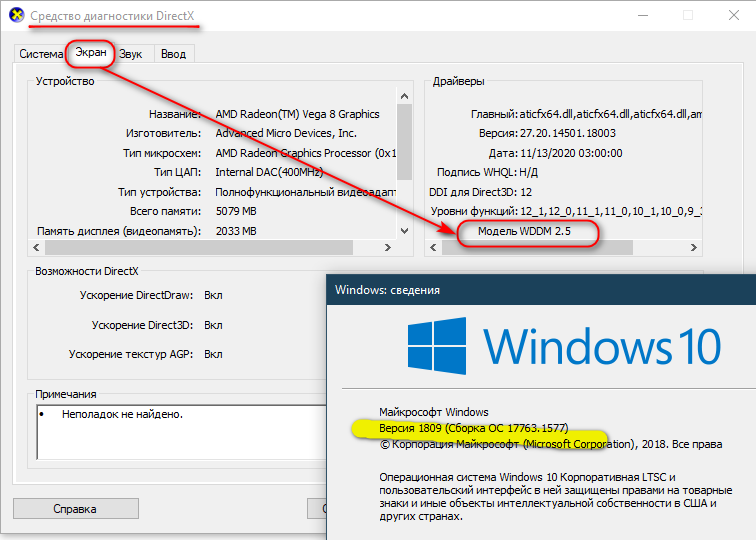Click the DirectX diagnostic title bar icon
The height and width of the screenshot is (540, 756).
[x=16, y=15]
